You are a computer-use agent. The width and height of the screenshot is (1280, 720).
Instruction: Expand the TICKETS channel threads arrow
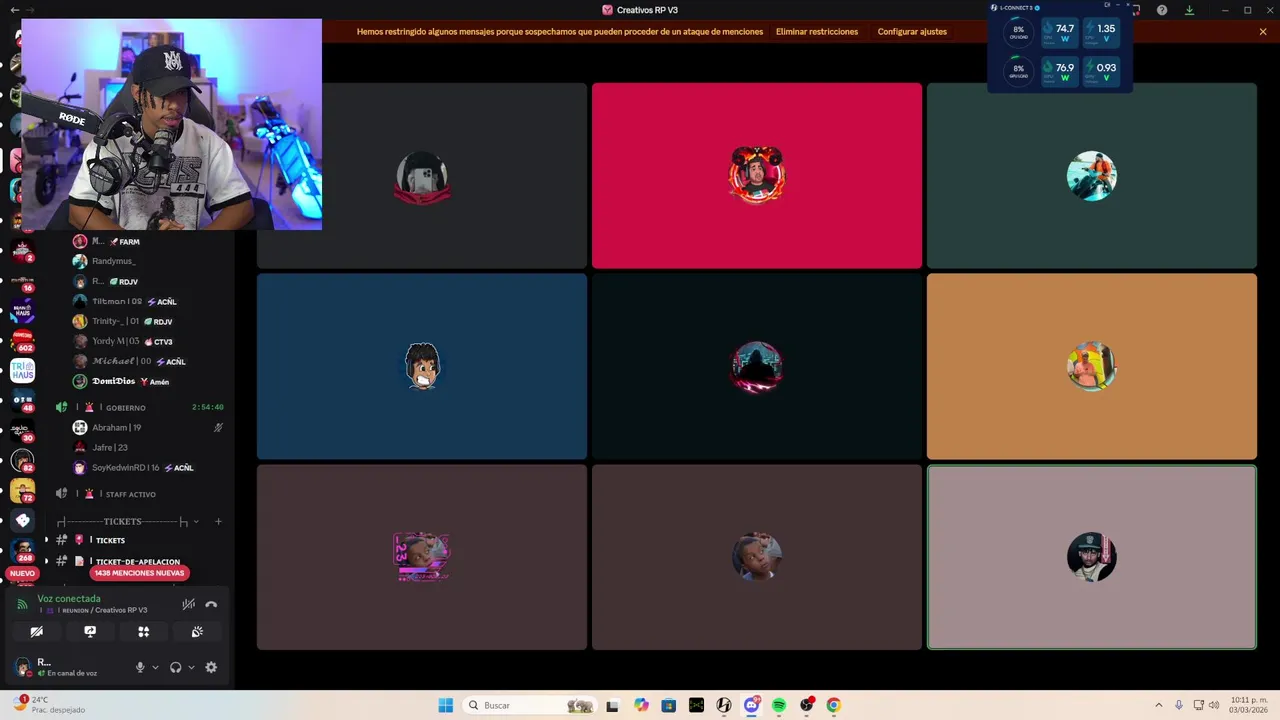[46, 540]
